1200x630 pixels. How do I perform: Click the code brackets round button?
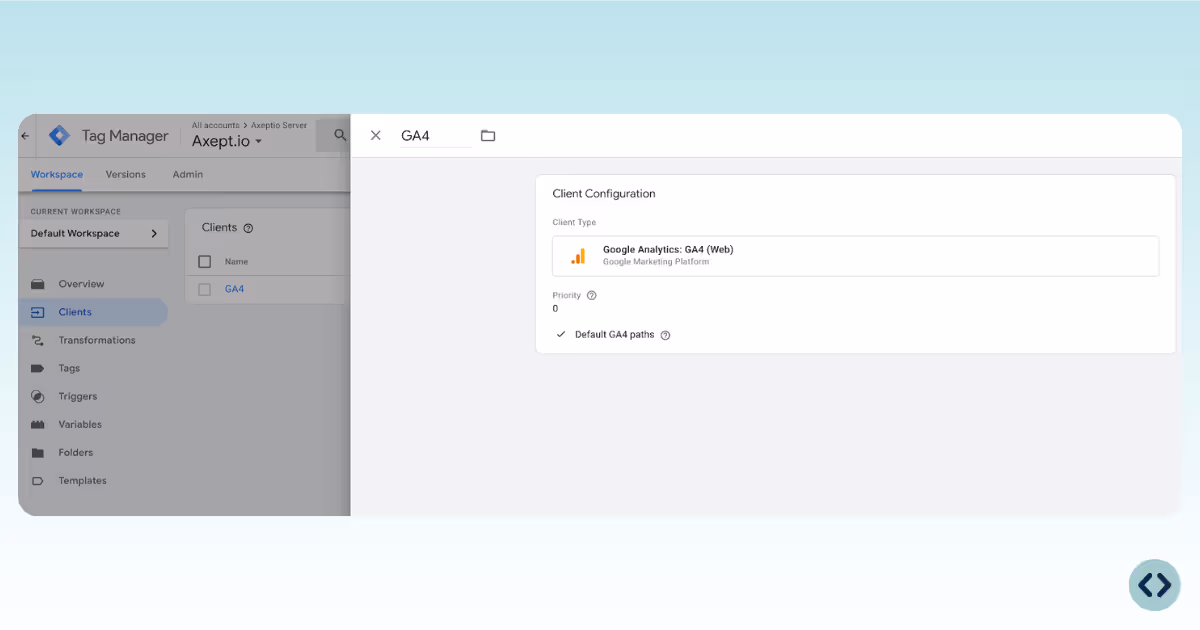point(1154,585)
